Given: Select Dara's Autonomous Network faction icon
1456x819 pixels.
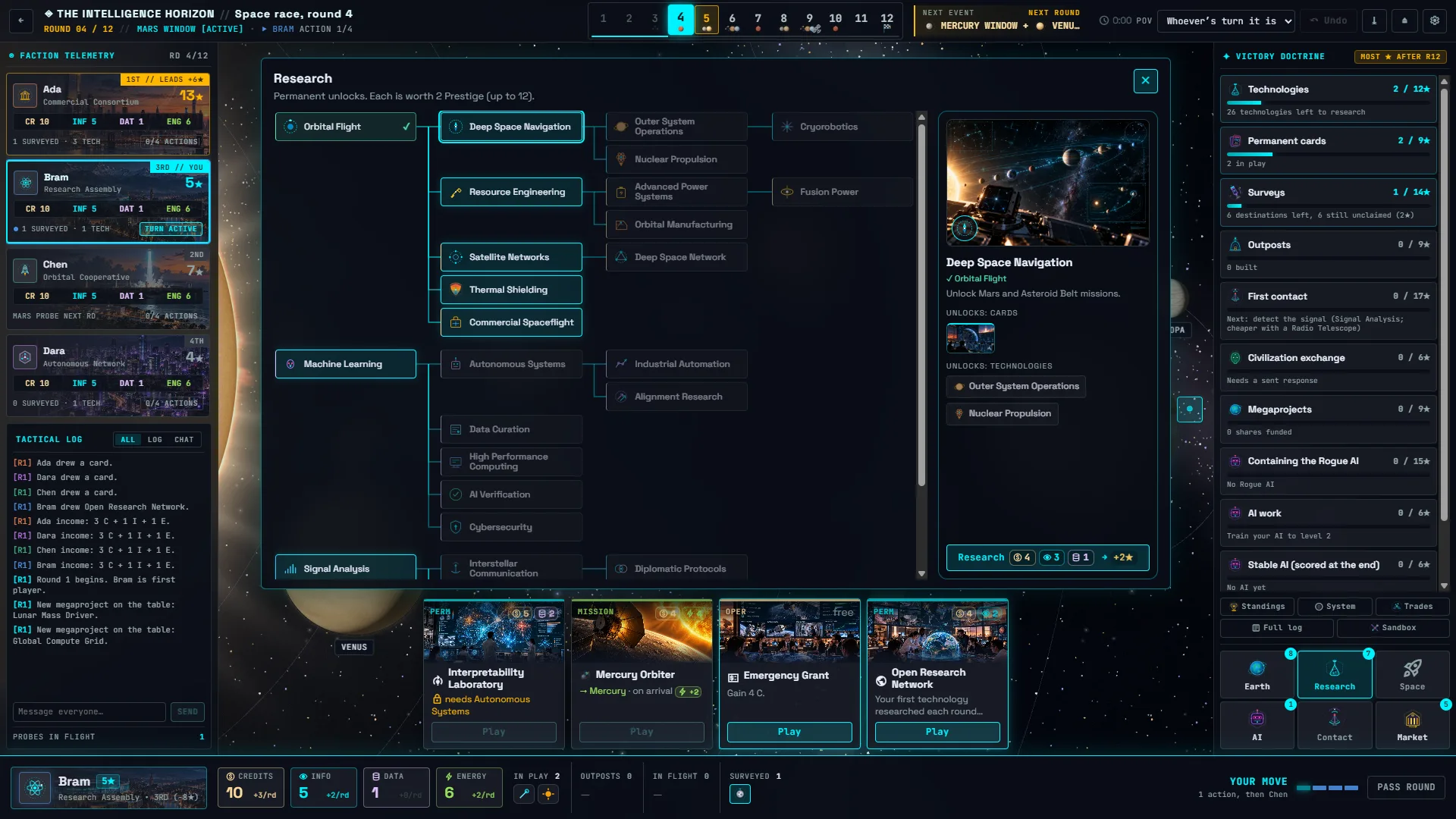Looking at the screenshot, I should [25, 357].
